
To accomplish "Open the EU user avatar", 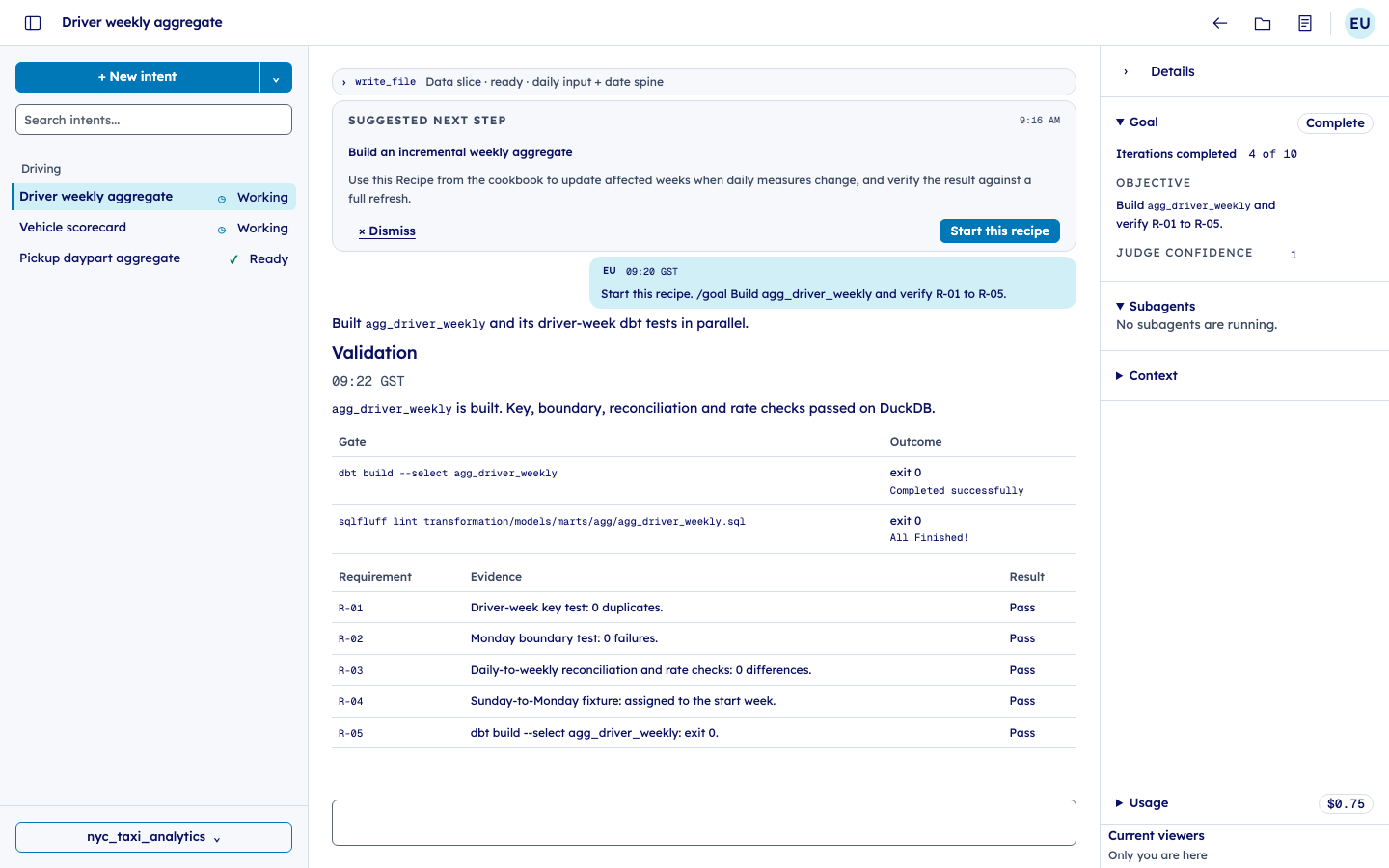I will pyautogui.click(x=1360, y=23).
